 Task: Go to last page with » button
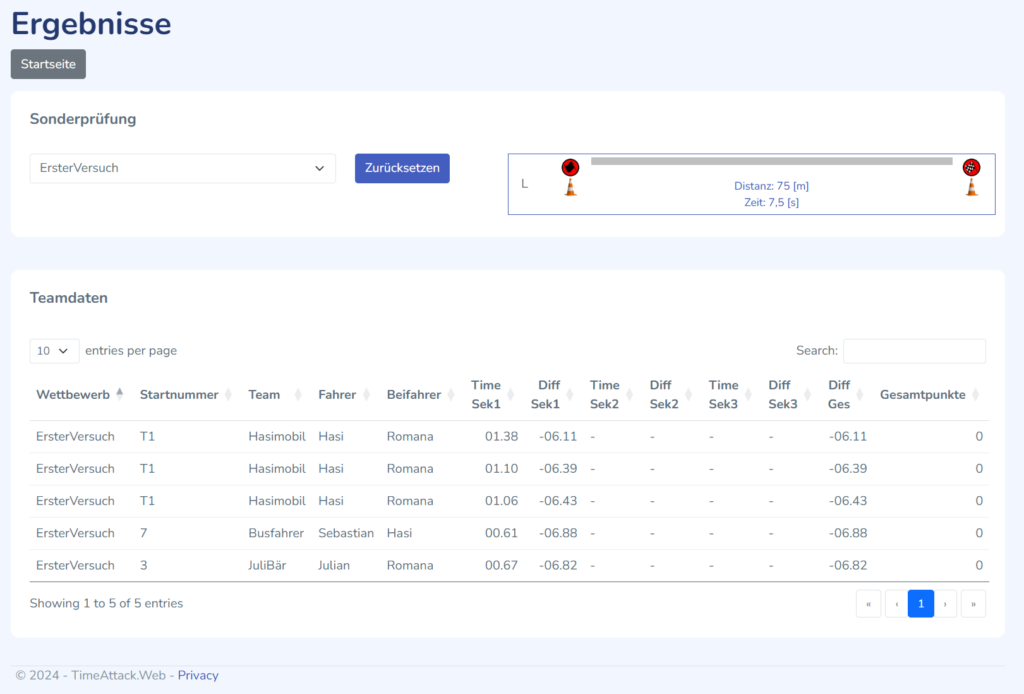[973, 604]
